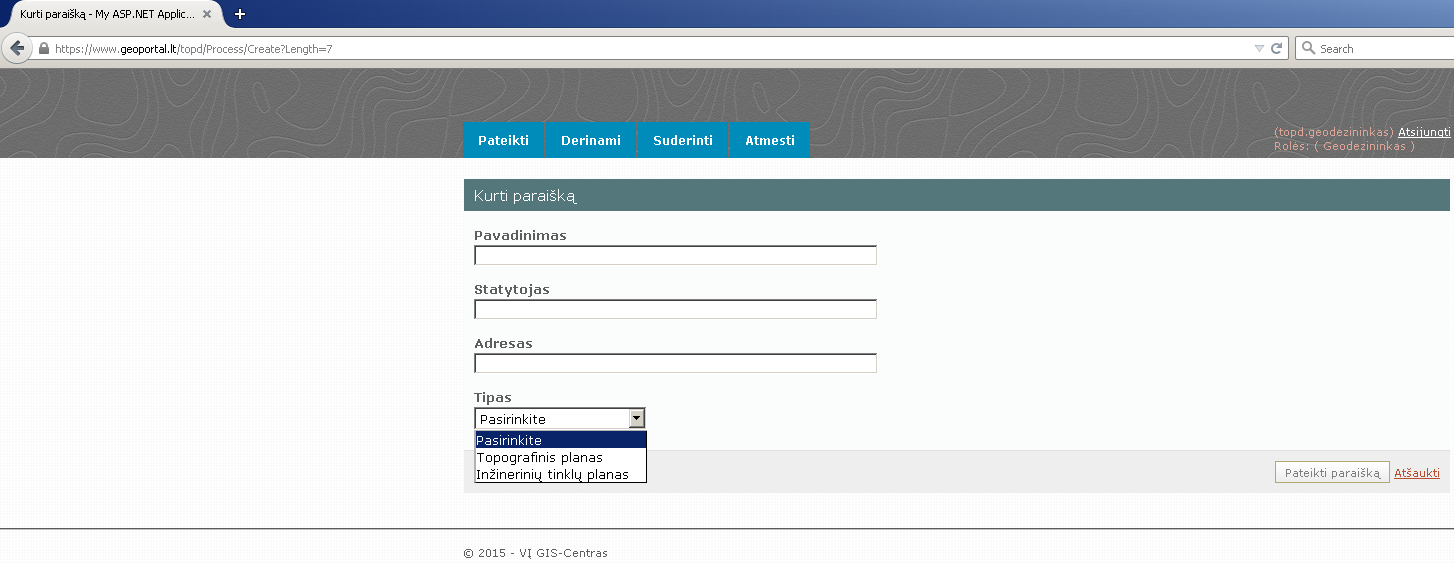The height and width of the screenshot is (563, 1454).
Task: Log out via the Atsijungti link
Action: pos(1424,132)
